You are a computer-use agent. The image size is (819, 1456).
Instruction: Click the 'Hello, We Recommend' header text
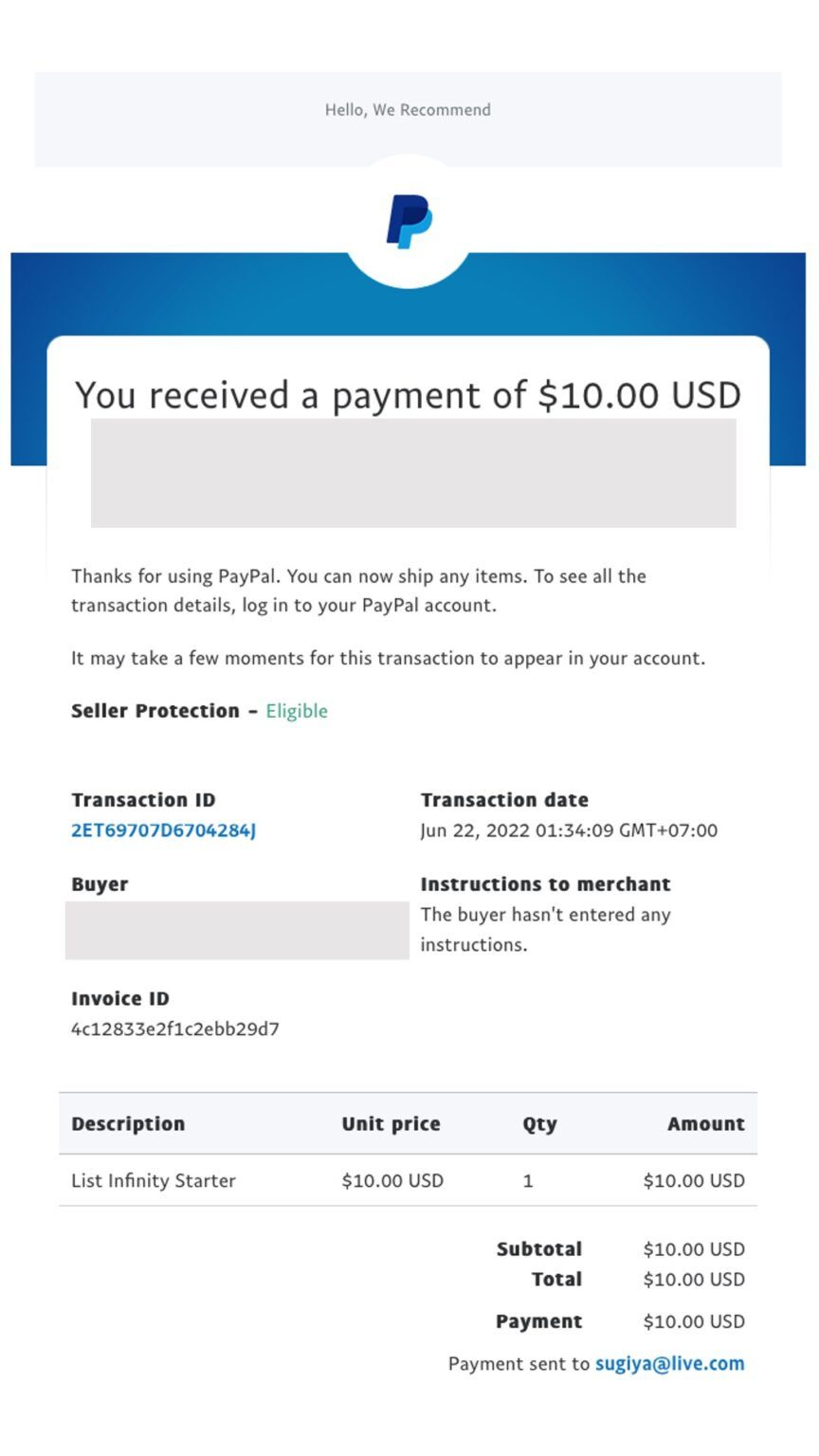tap(408, 110)
